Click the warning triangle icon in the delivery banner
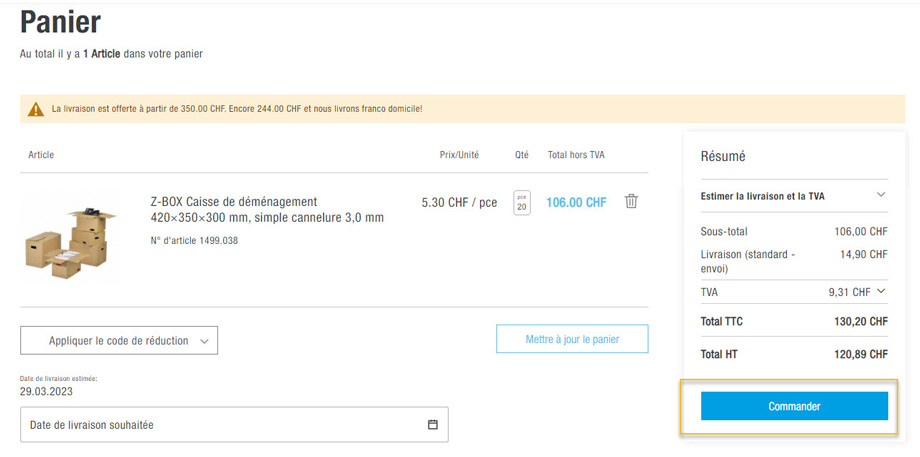This screenshot has height=457, width=920. [x=36, y=109]
